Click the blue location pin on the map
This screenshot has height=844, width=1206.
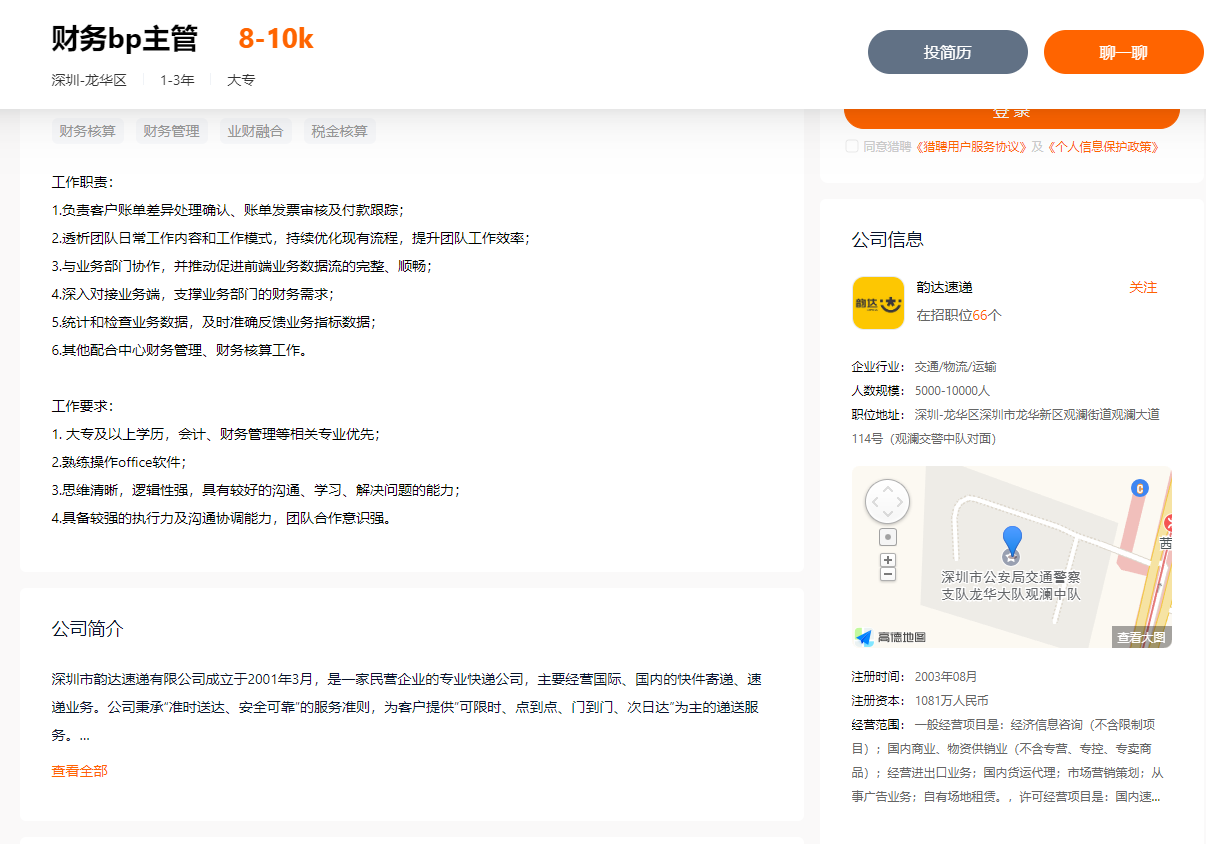point(1013,540)
